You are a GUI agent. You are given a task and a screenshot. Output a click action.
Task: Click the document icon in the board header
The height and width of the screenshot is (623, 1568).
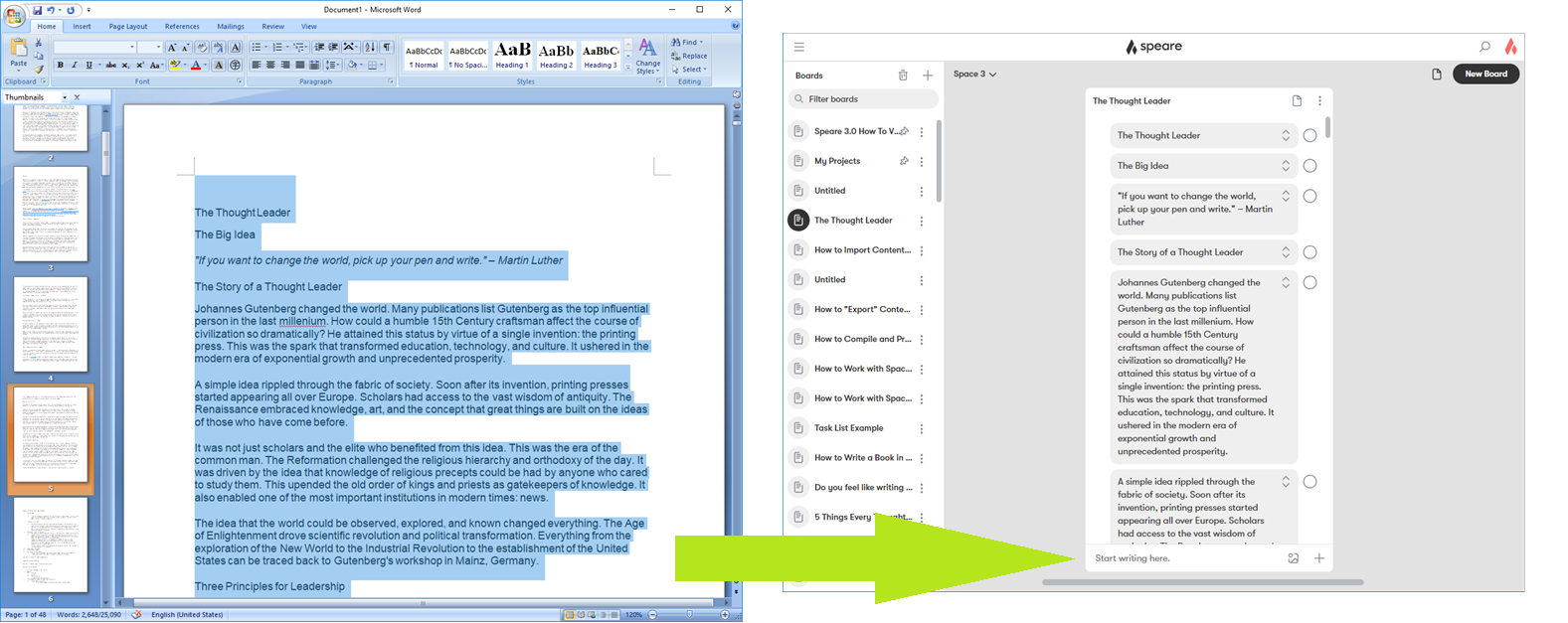pyautogui.click(x=1297, y=101)
